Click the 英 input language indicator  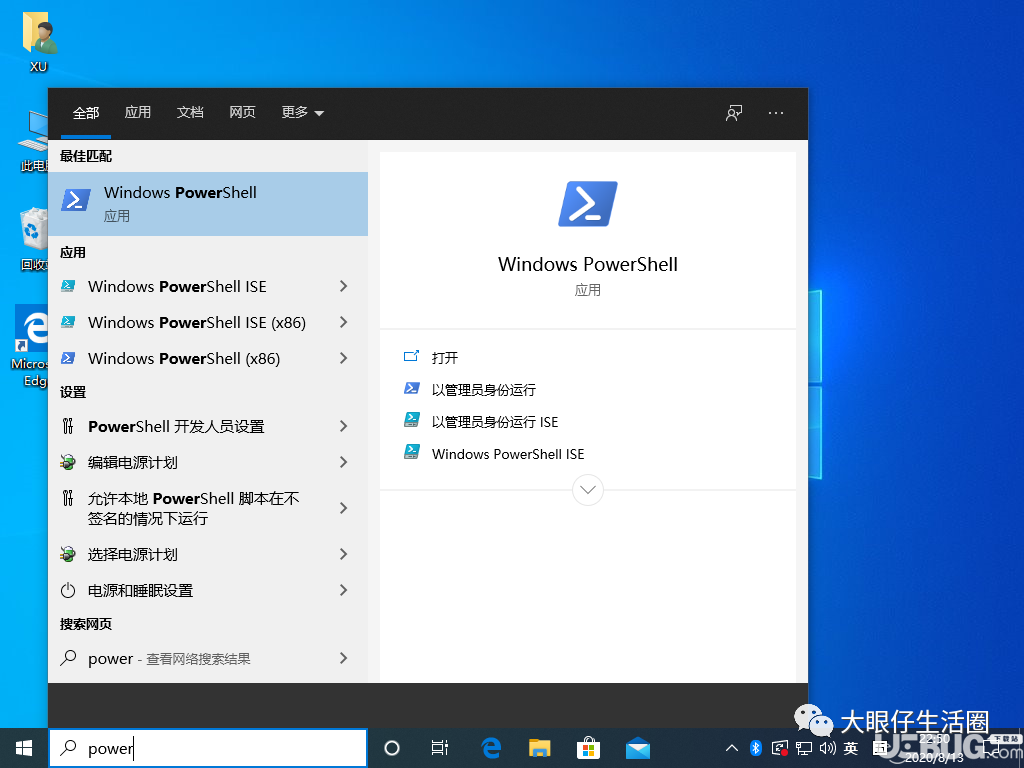[x=850, y=748]
